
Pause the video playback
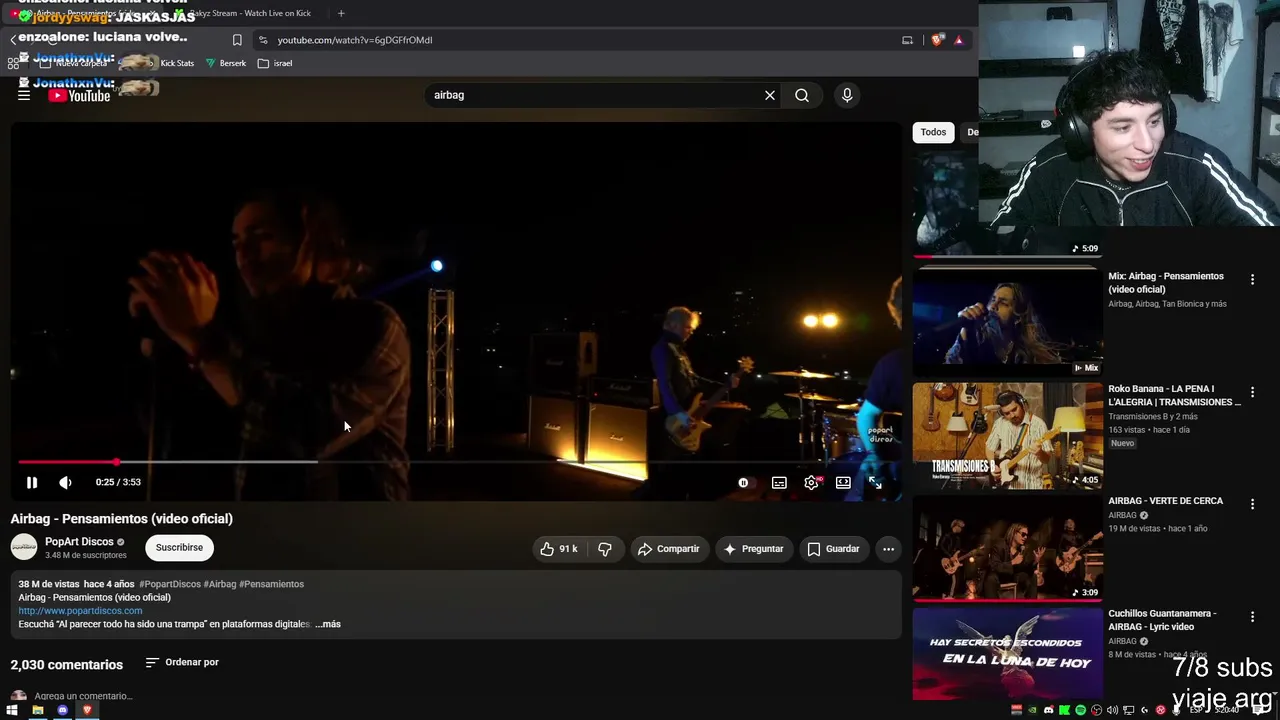31,482
